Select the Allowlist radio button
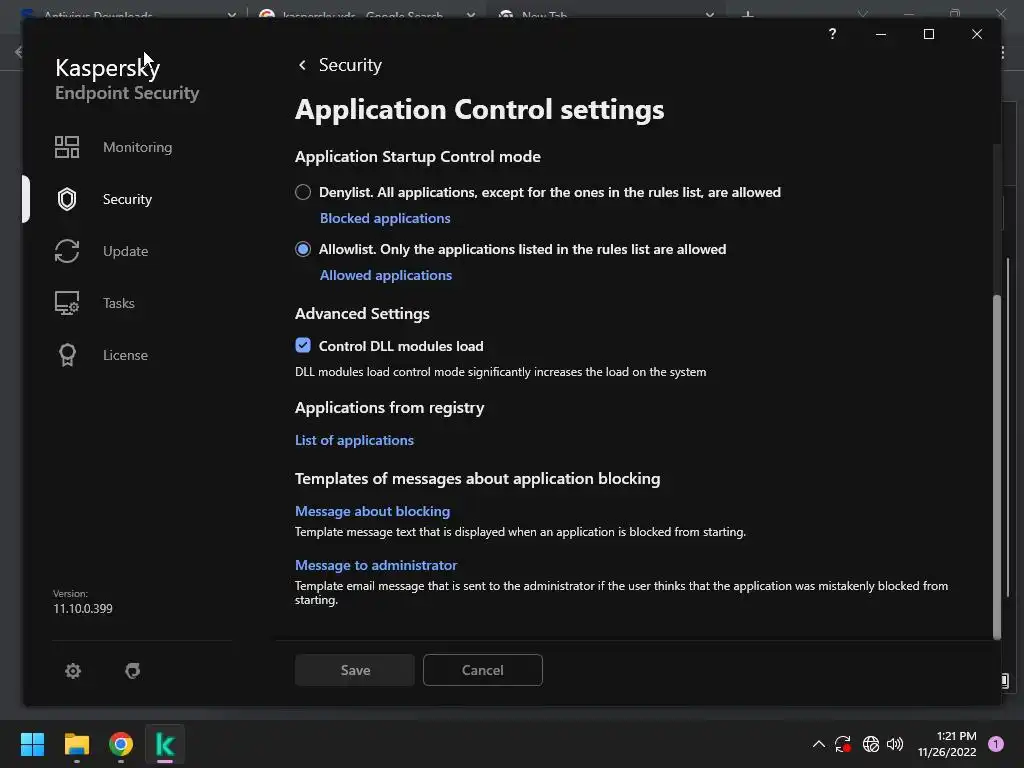The height and width of the screenshot is (768, 1024). pyautogui.click(x=303, y=249)
